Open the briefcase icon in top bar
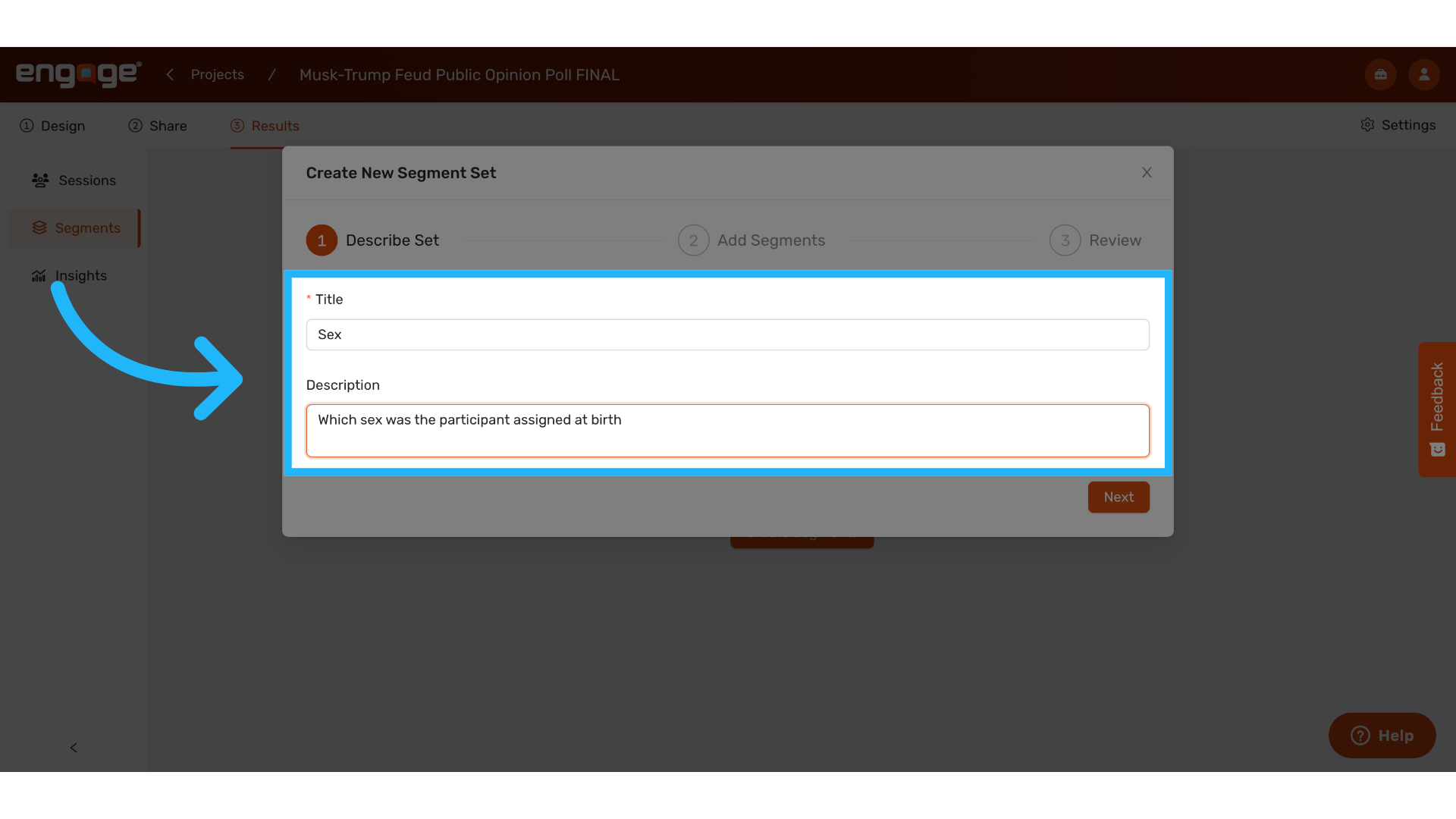The height and width of the screenshot is (819, 1456). point(1380,74)
